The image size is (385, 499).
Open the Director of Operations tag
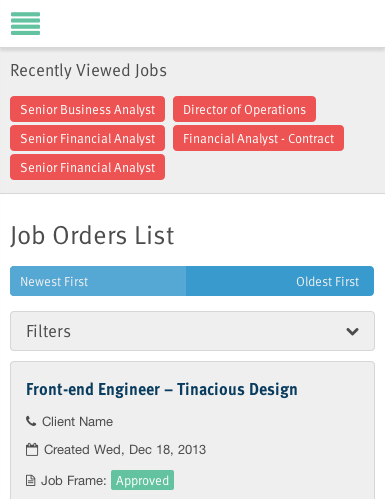244,109
